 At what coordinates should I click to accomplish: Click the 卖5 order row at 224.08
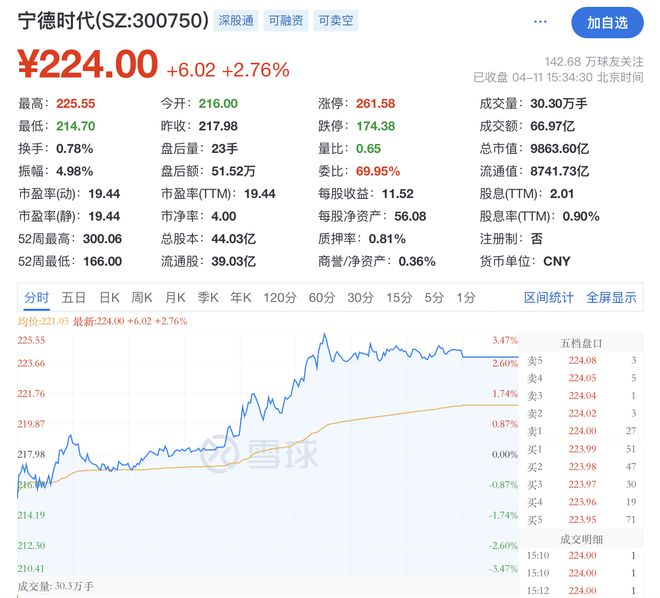[581, 361]
